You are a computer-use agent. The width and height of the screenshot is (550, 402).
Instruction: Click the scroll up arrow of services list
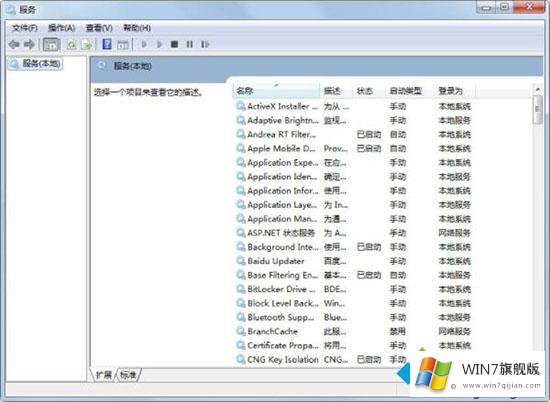(537, 90)
